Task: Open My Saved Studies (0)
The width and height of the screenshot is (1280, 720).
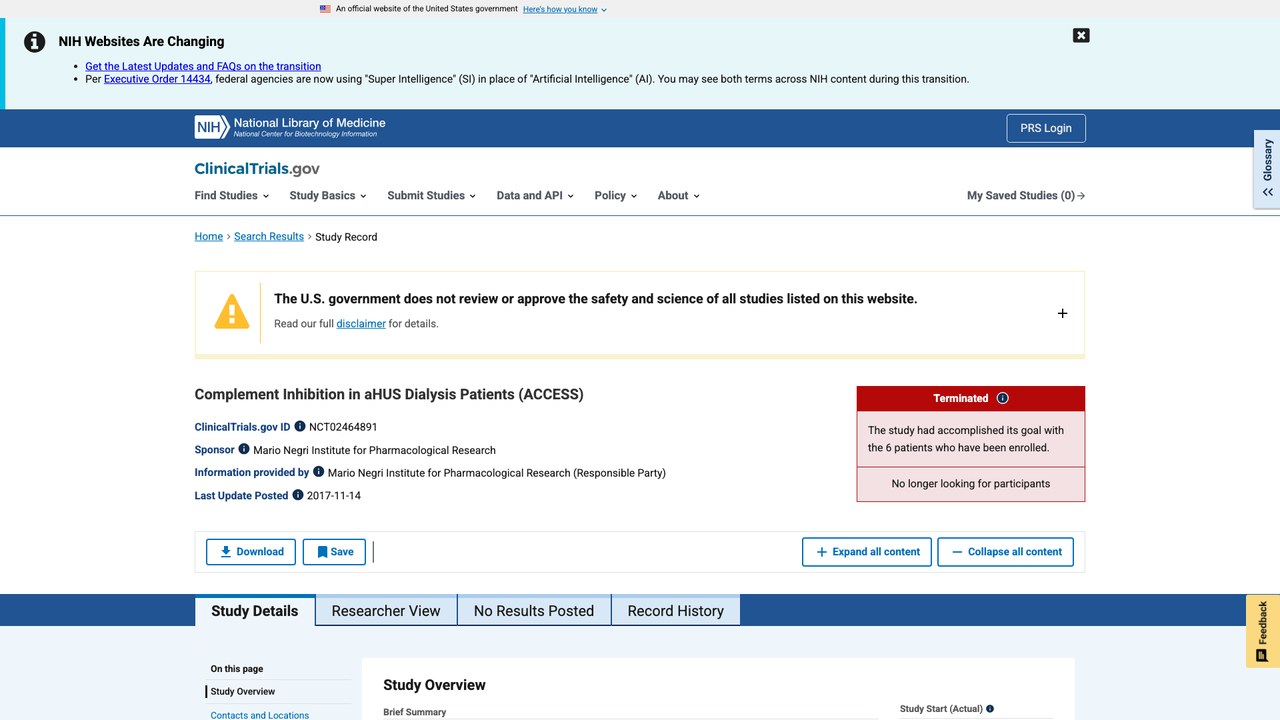Action: pos(1026,196)
